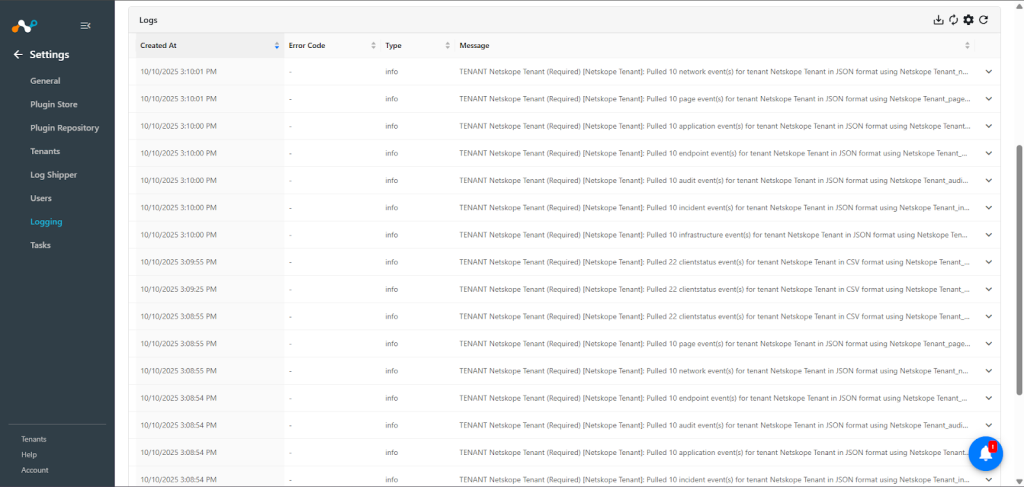Click the Netskope logo in the sidebar

click(x=24, y=26)
